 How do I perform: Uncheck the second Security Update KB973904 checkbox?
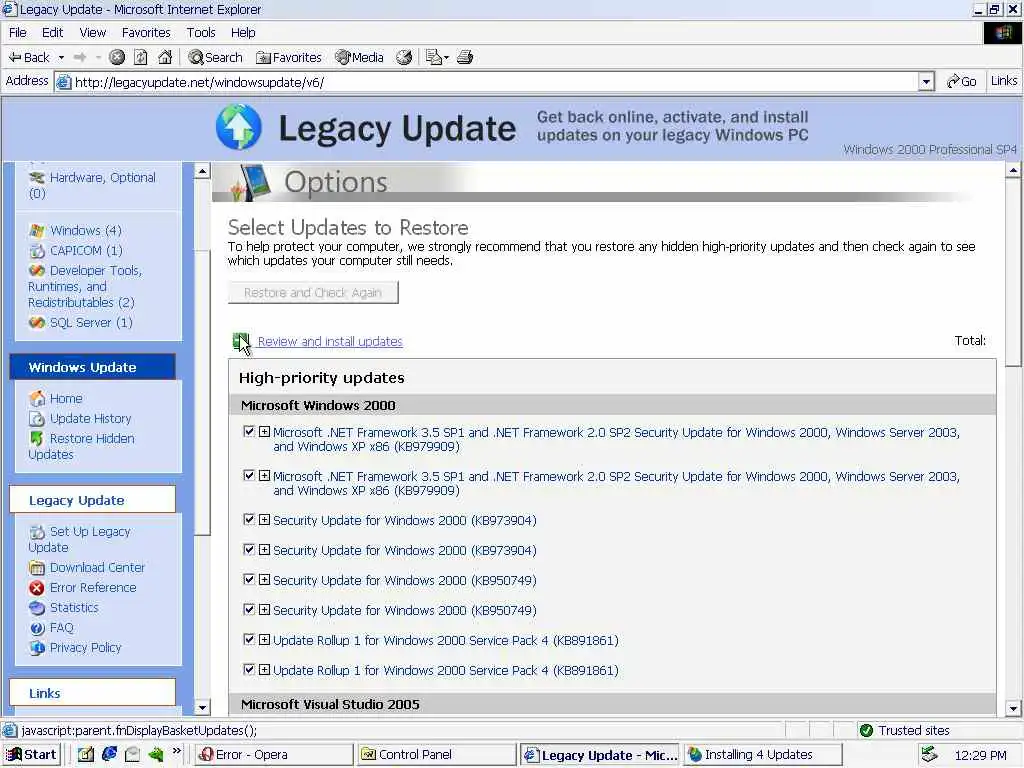pyautogui.click(x=249, y=549)
